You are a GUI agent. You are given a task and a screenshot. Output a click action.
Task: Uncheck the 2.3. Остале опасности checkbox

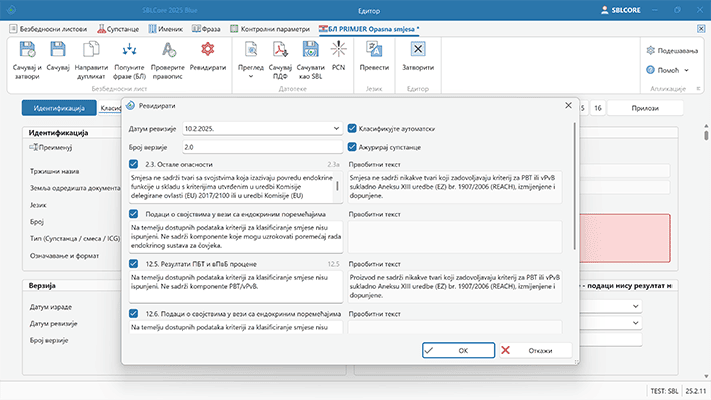133,164
